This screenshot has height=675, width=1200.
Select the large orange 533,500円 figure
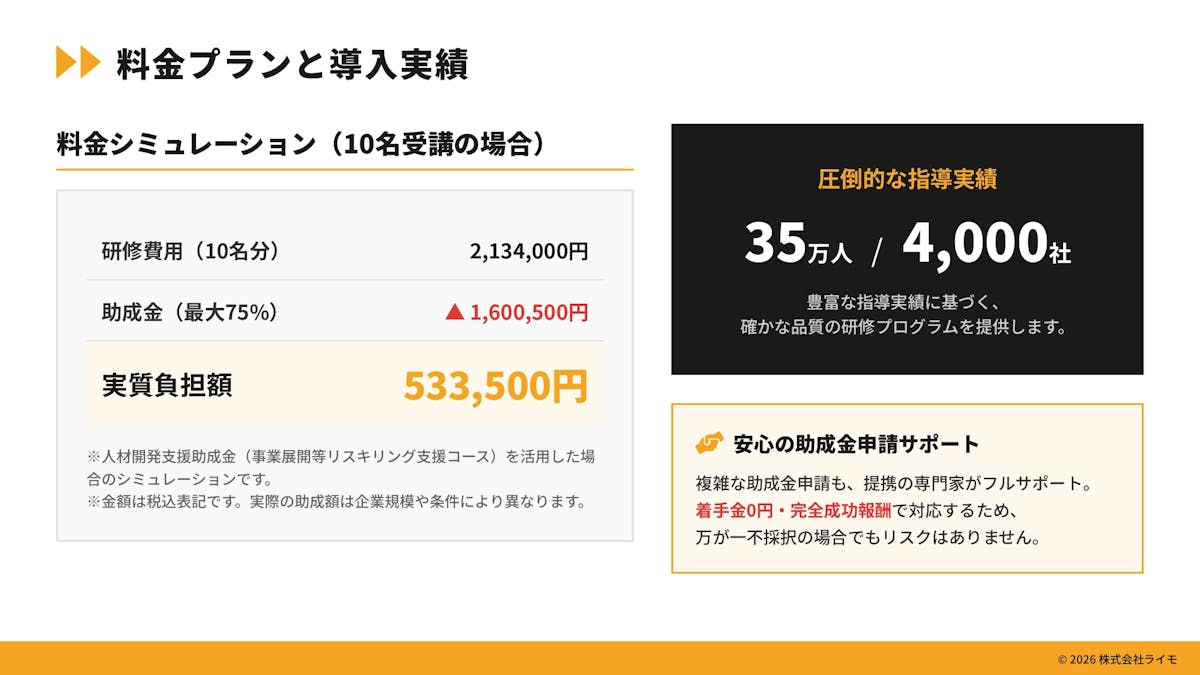point(496,386)
